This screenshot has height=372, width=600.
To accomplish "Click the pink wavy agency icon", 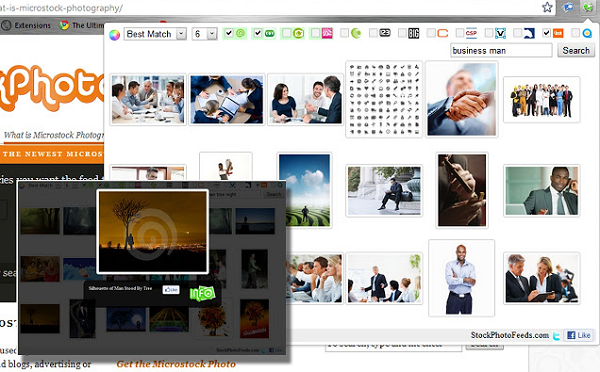I will click(328, 33).
